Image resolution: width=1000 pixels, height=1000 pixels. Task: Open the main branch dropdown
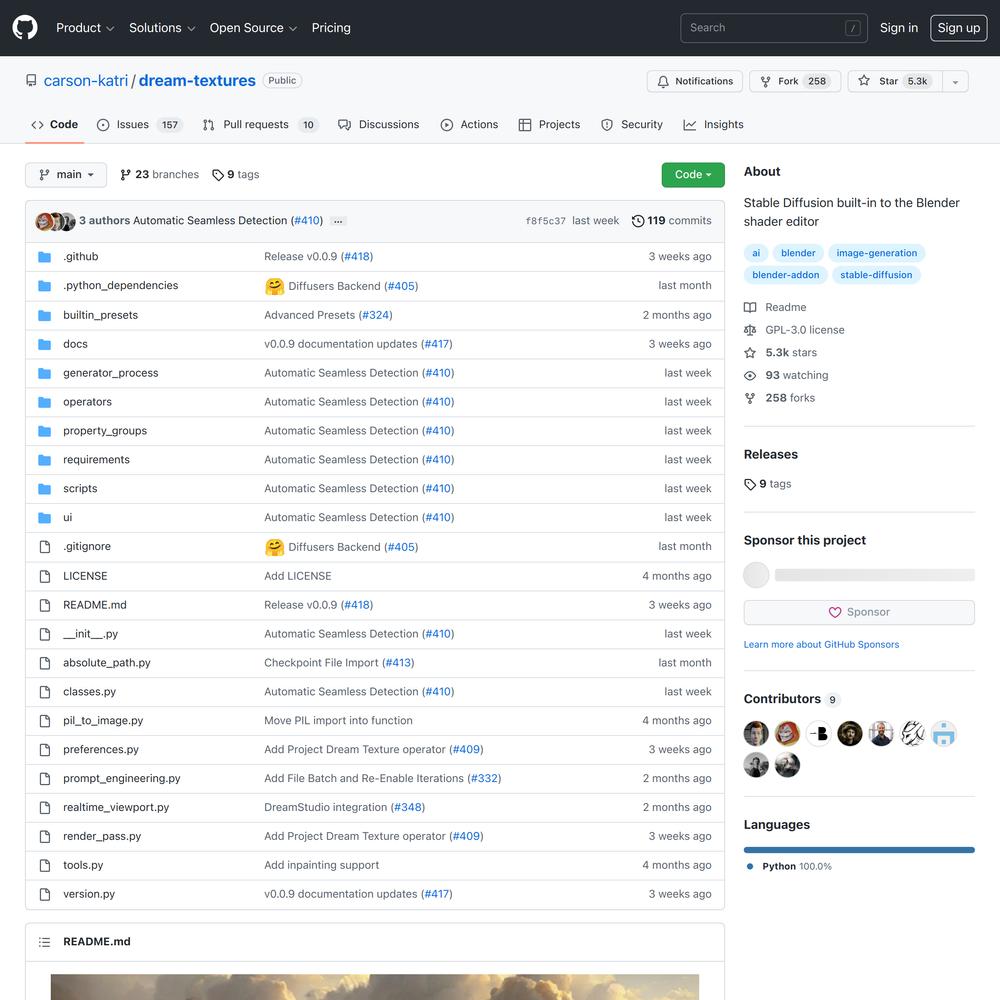point(66,174)
